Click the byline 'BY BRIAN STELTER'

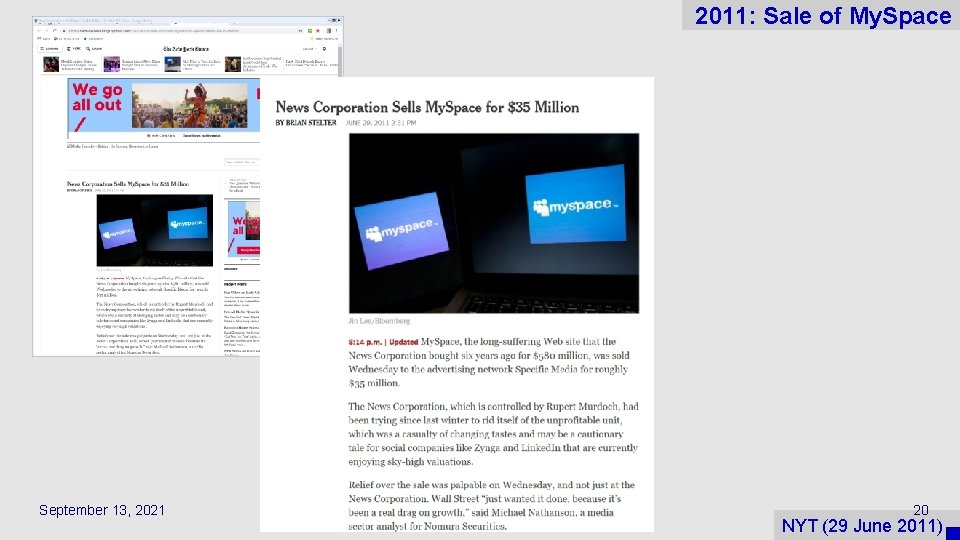tap(306, 123)
